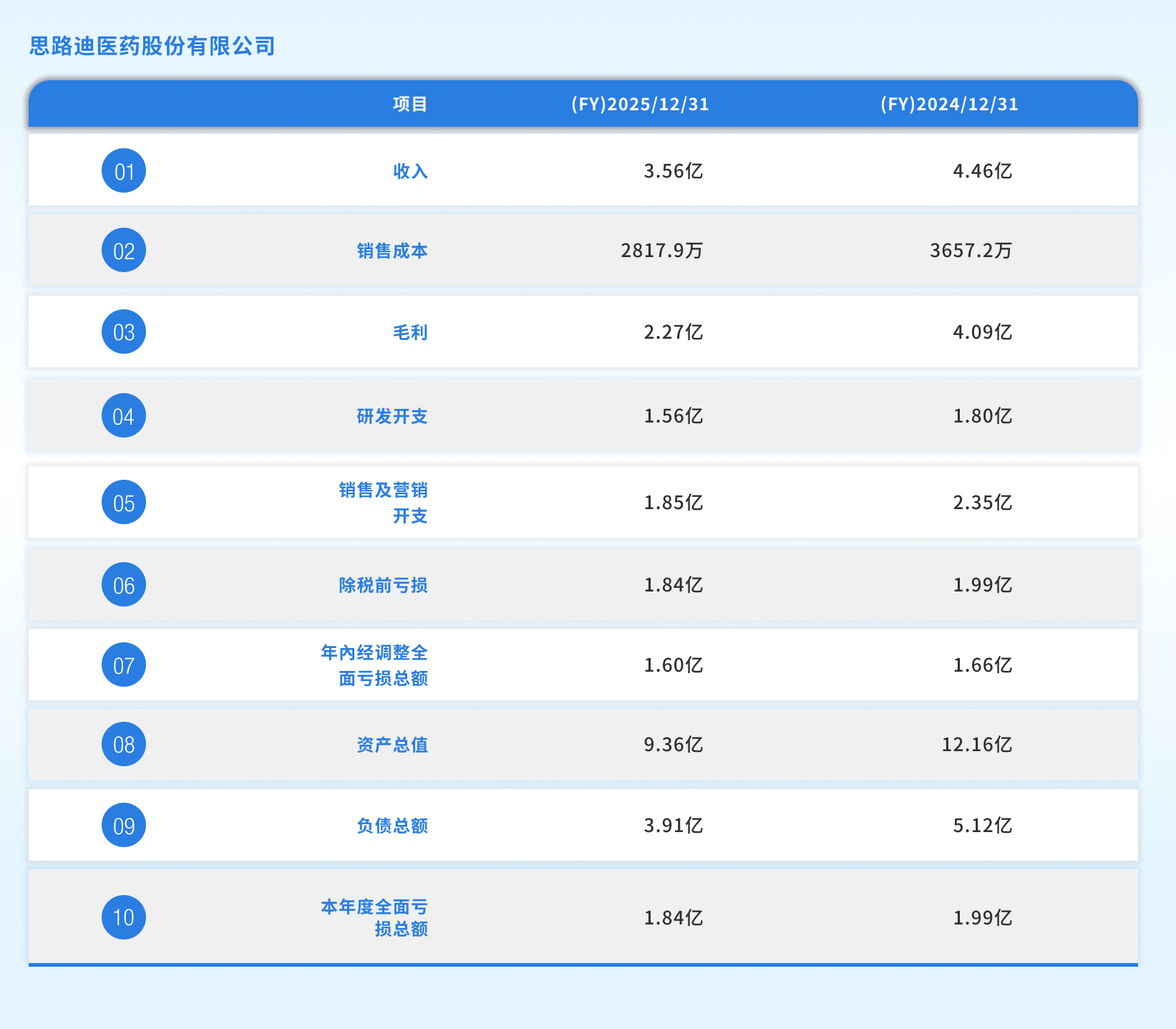Click the (FY)2024/12/31 column header
The height and width of the screenshot is (1029, 1176).
point(949,104)
